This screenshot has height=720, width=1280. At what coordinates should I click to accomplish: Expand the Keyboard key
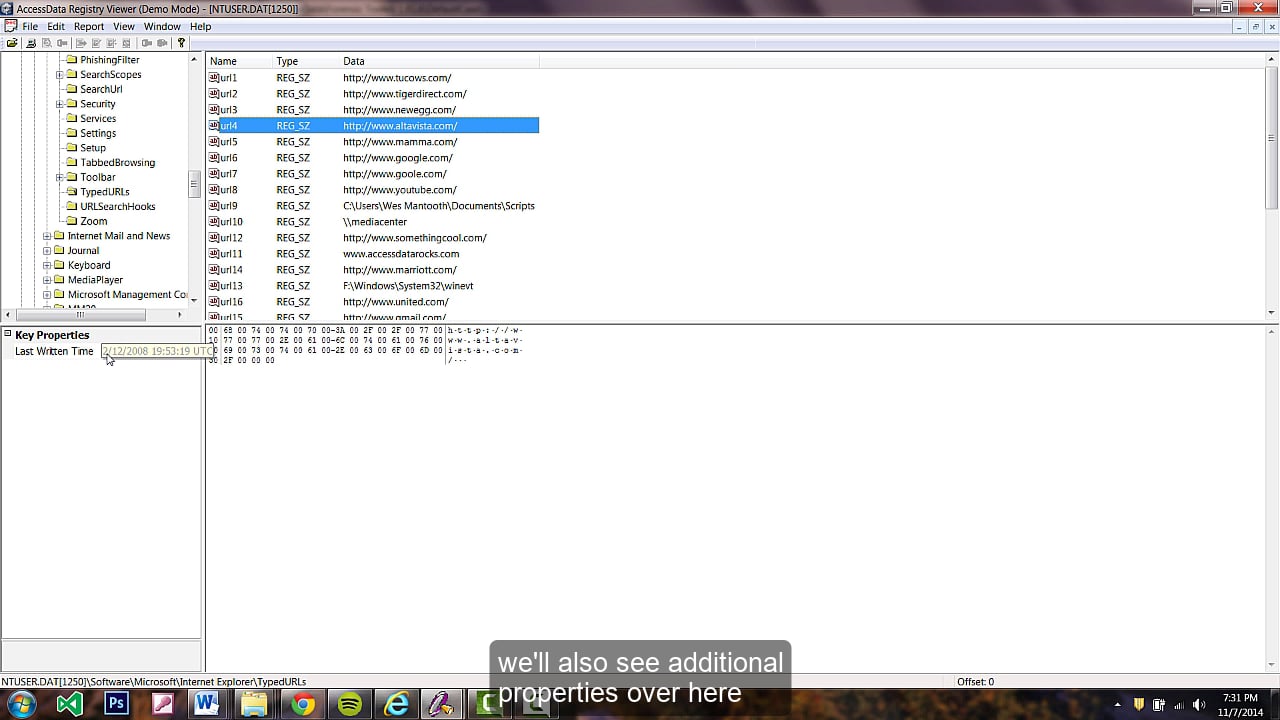pos(47,265)
